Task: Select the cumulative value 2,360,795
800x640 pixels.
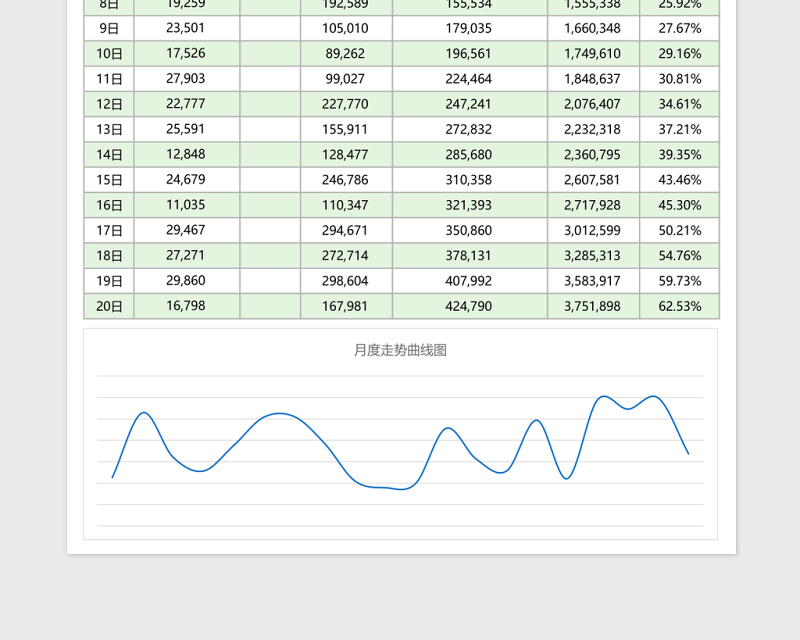Action: pyautogui.click(x=593, y=155)
